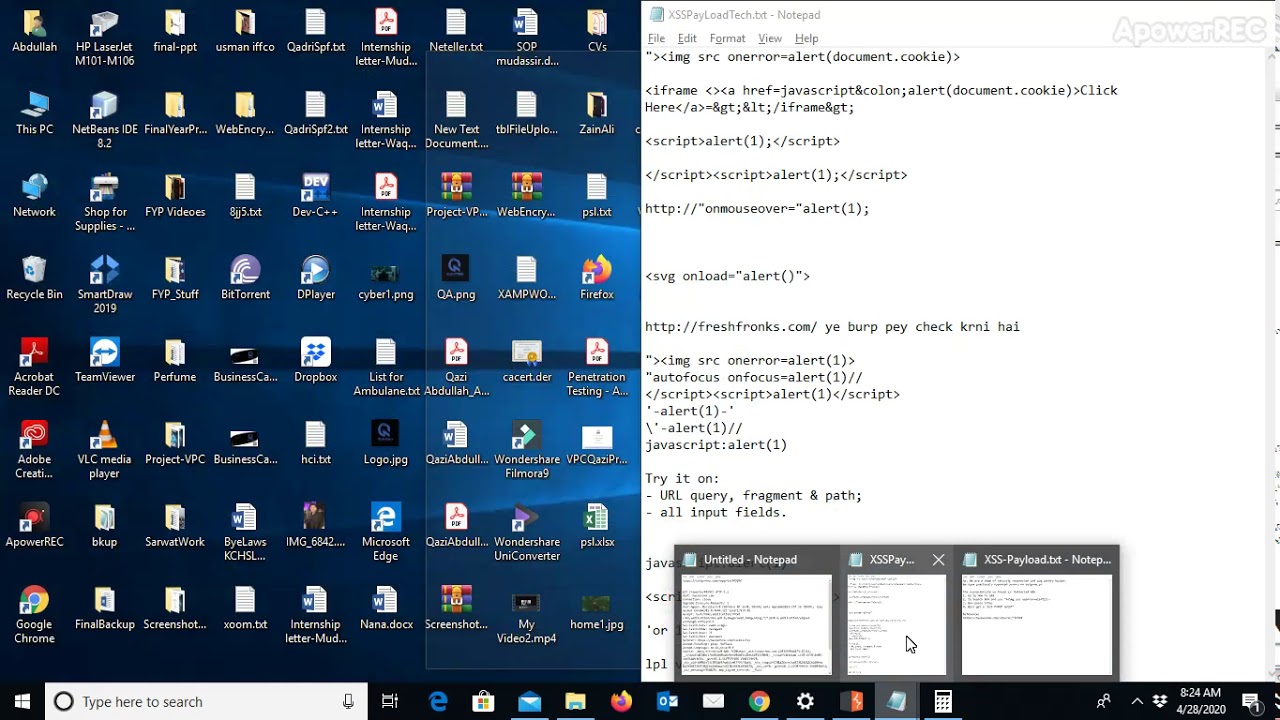Open the Nana.docx Word document
Screen dimensions: 1280x720
pyautogui.click(x=385, y=608)
